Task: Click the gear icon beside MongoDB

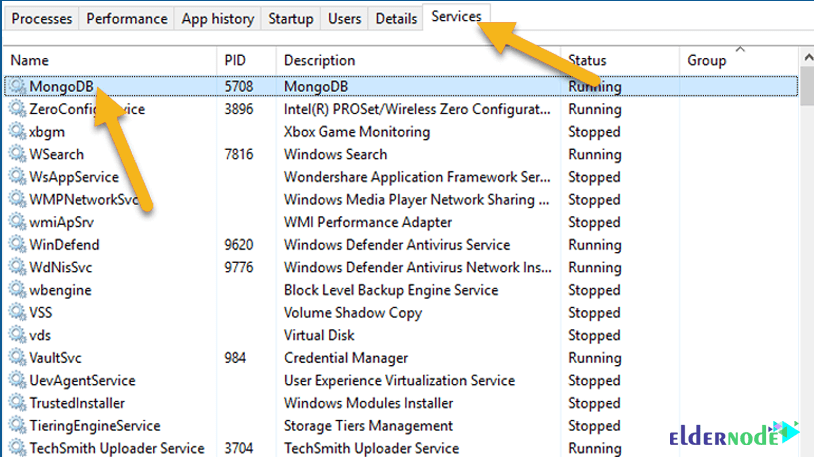Action: coord(17,86)
